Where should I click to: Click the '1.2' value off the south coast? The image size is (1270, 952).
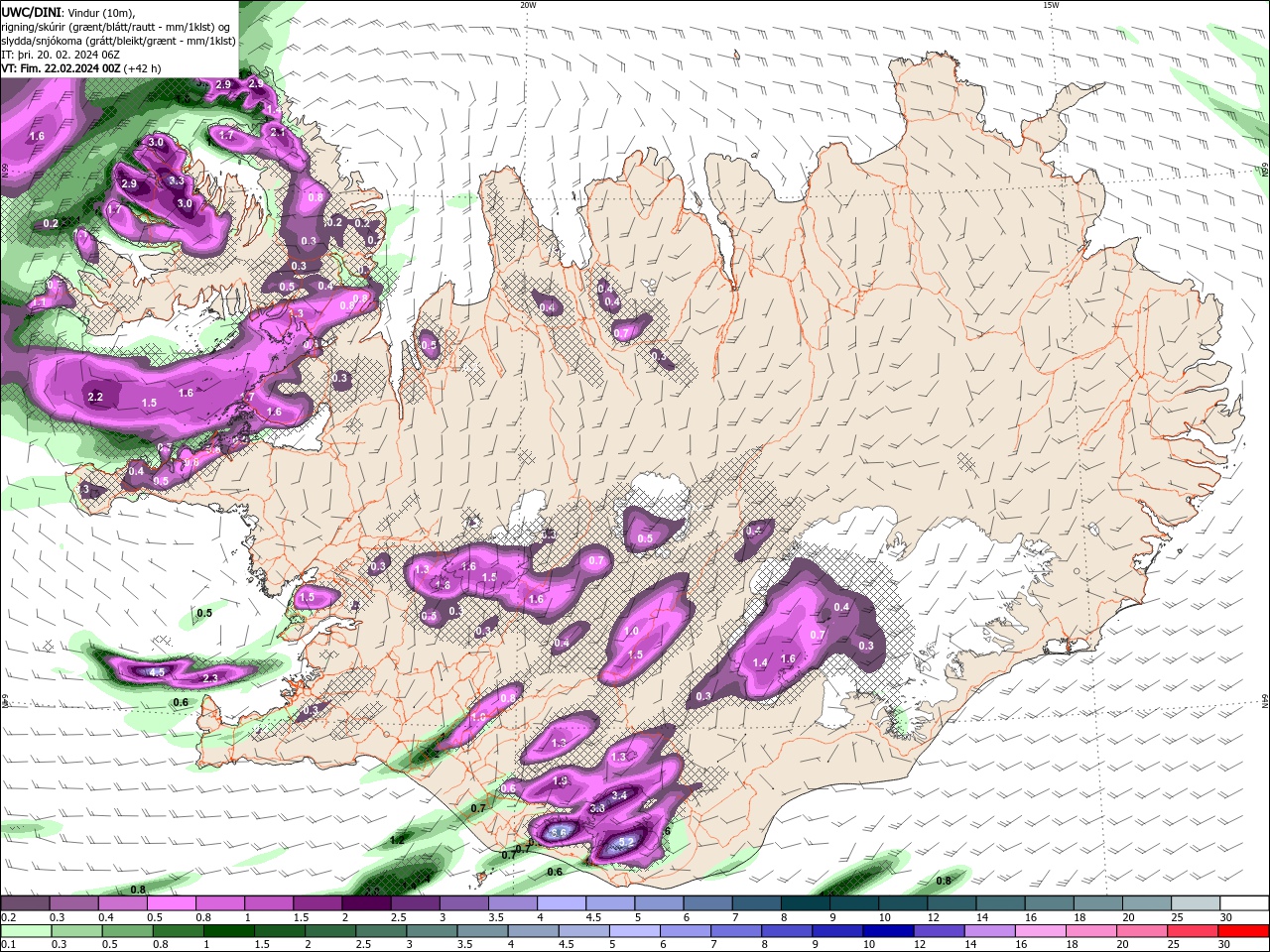tap(397, 840)
